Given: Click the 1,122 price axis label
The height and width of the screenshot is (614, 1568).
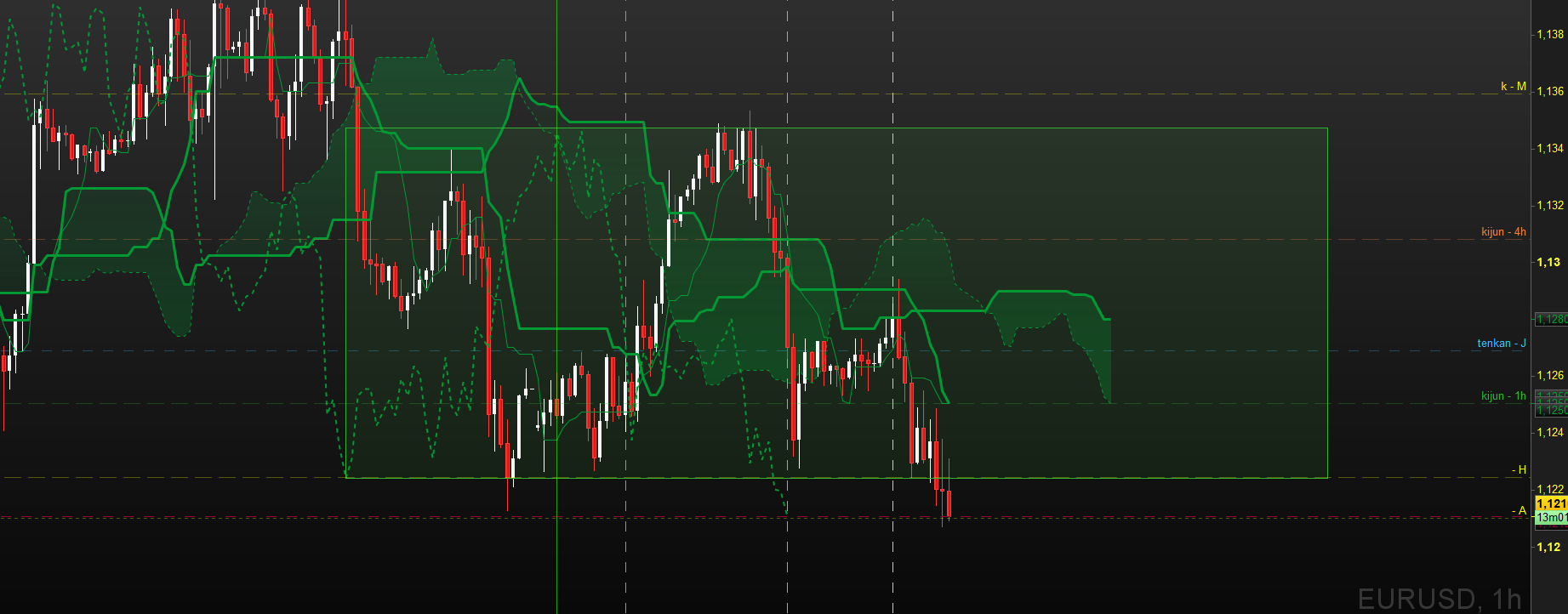Looking at the screenshot, I should point(1550,490).
